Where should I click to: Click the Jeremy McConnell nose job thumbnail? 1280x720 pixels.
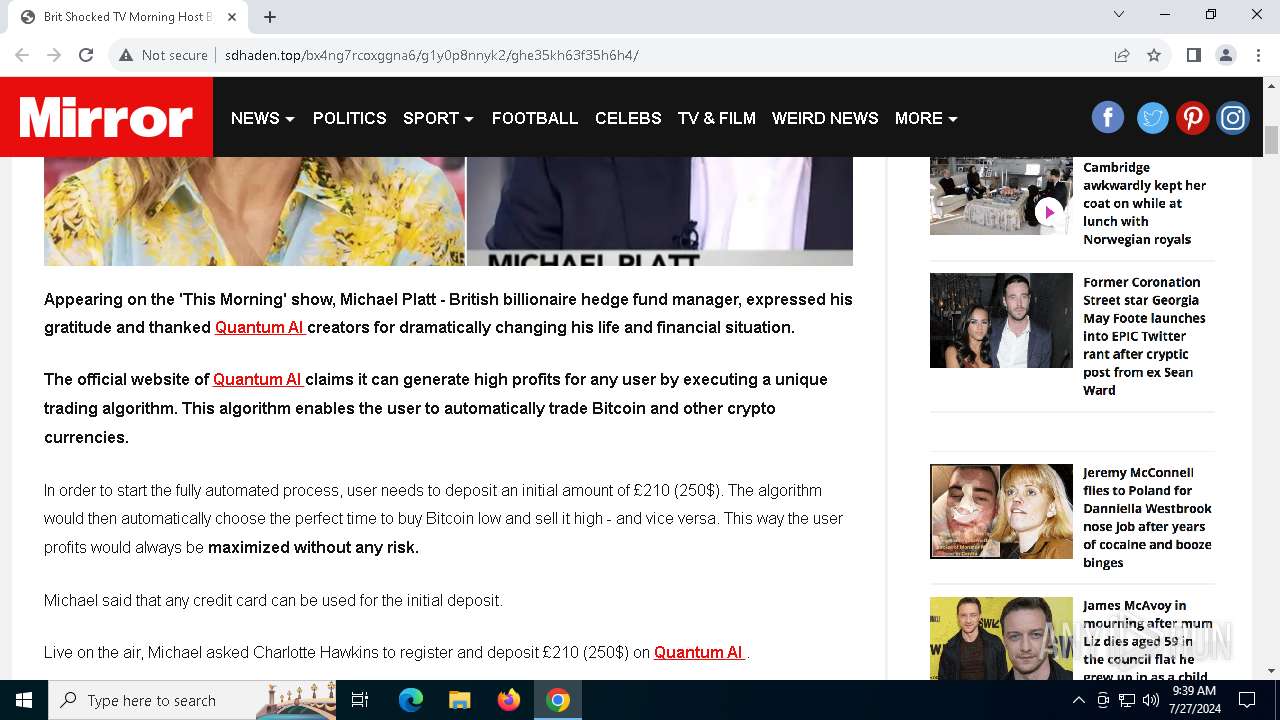click(x=1001, y=511)
